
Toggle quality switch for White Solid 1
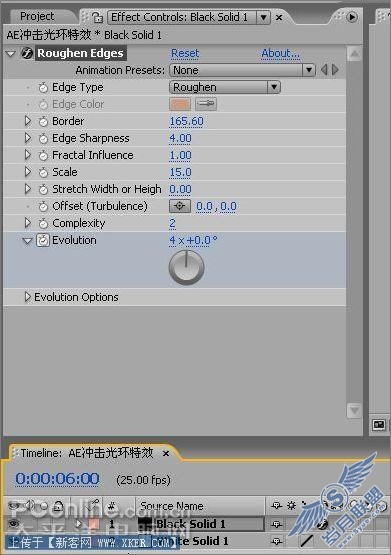coord(306,541)
